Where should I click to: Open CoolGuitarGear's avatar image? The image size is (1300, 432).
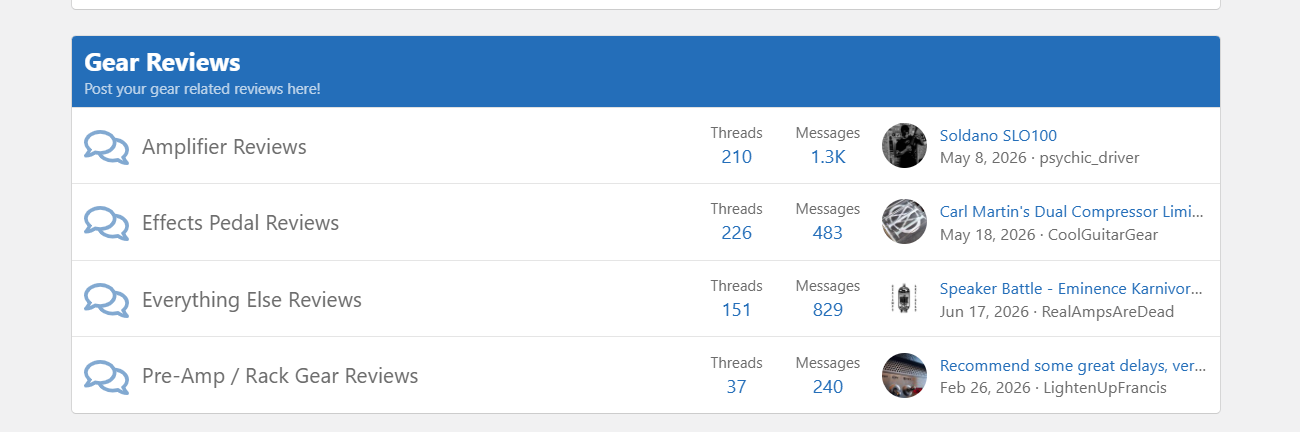(x=904, y=222)
